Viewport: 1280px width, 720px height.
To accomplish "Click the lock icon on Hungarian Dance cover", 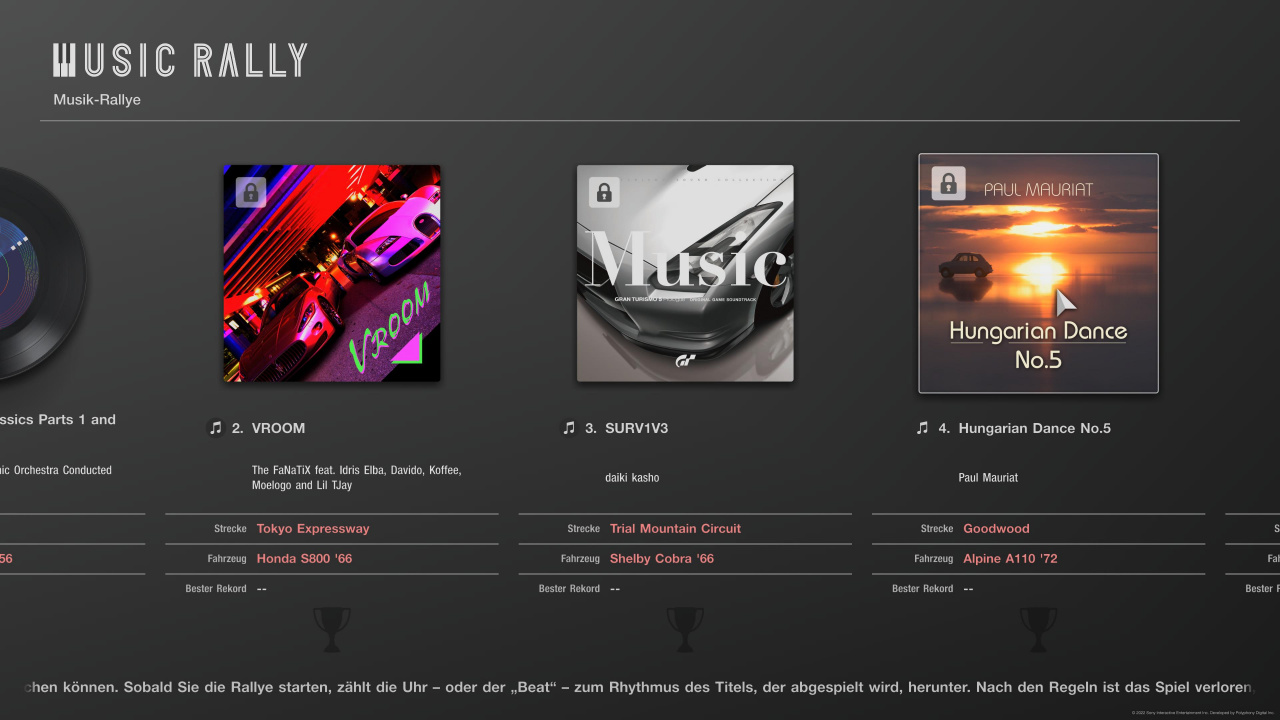I will (948, 184).
